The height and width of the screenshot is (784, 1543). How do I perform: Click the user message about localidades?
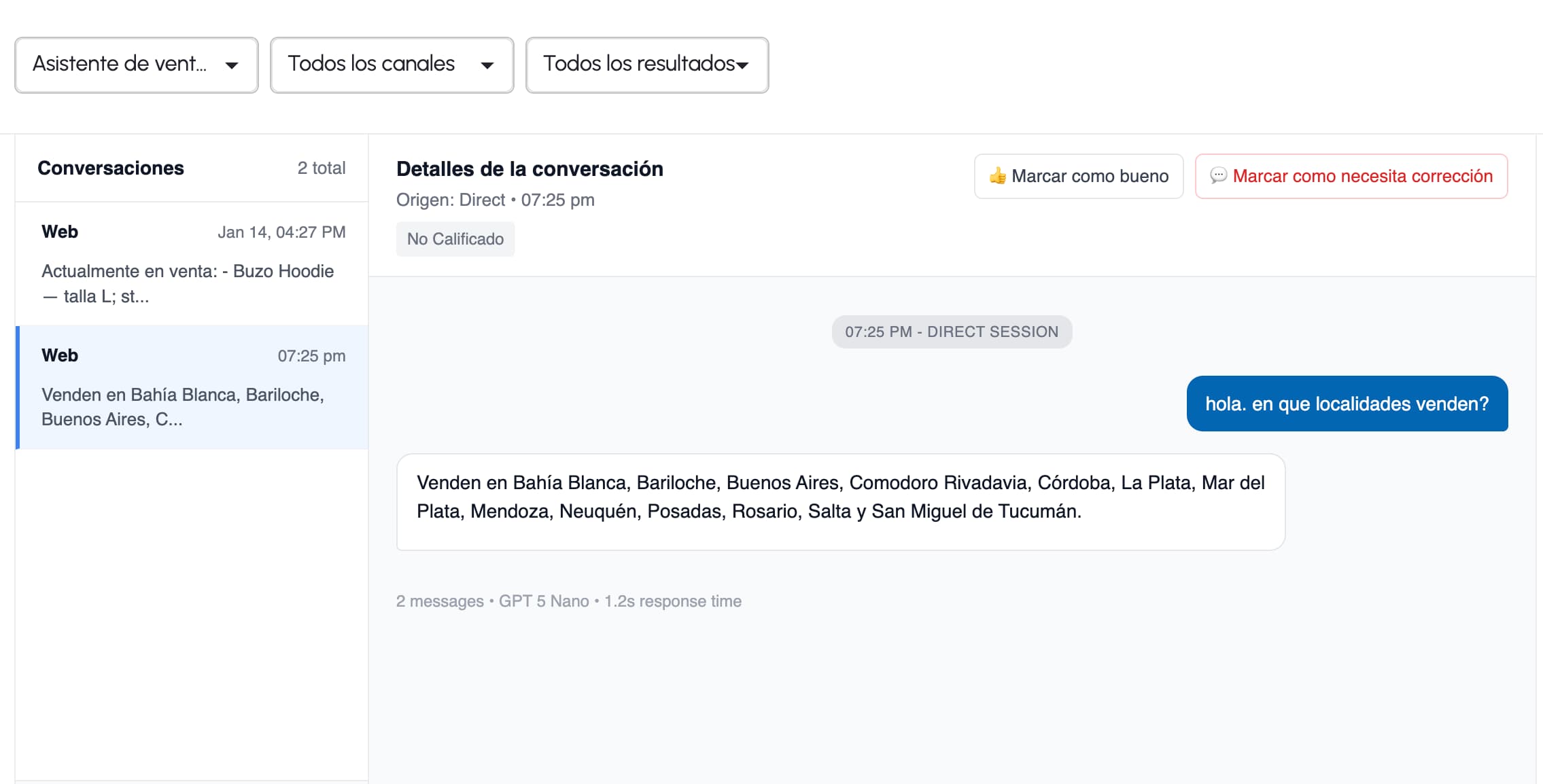tap(1347, 404)
